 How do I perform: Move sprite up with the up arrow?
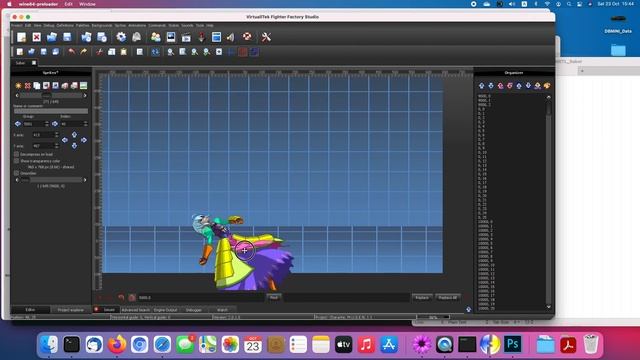(74, 134)
